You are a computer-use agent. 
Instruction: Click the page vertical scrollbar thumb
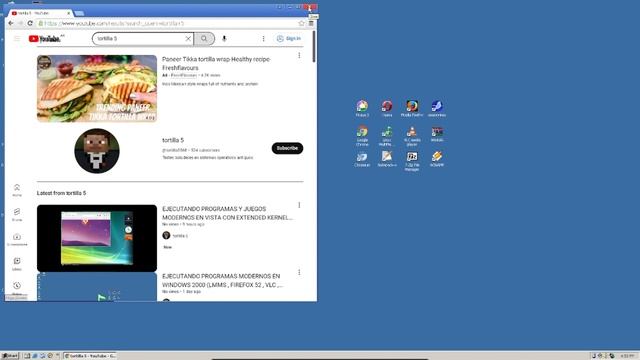pos(313,47)
